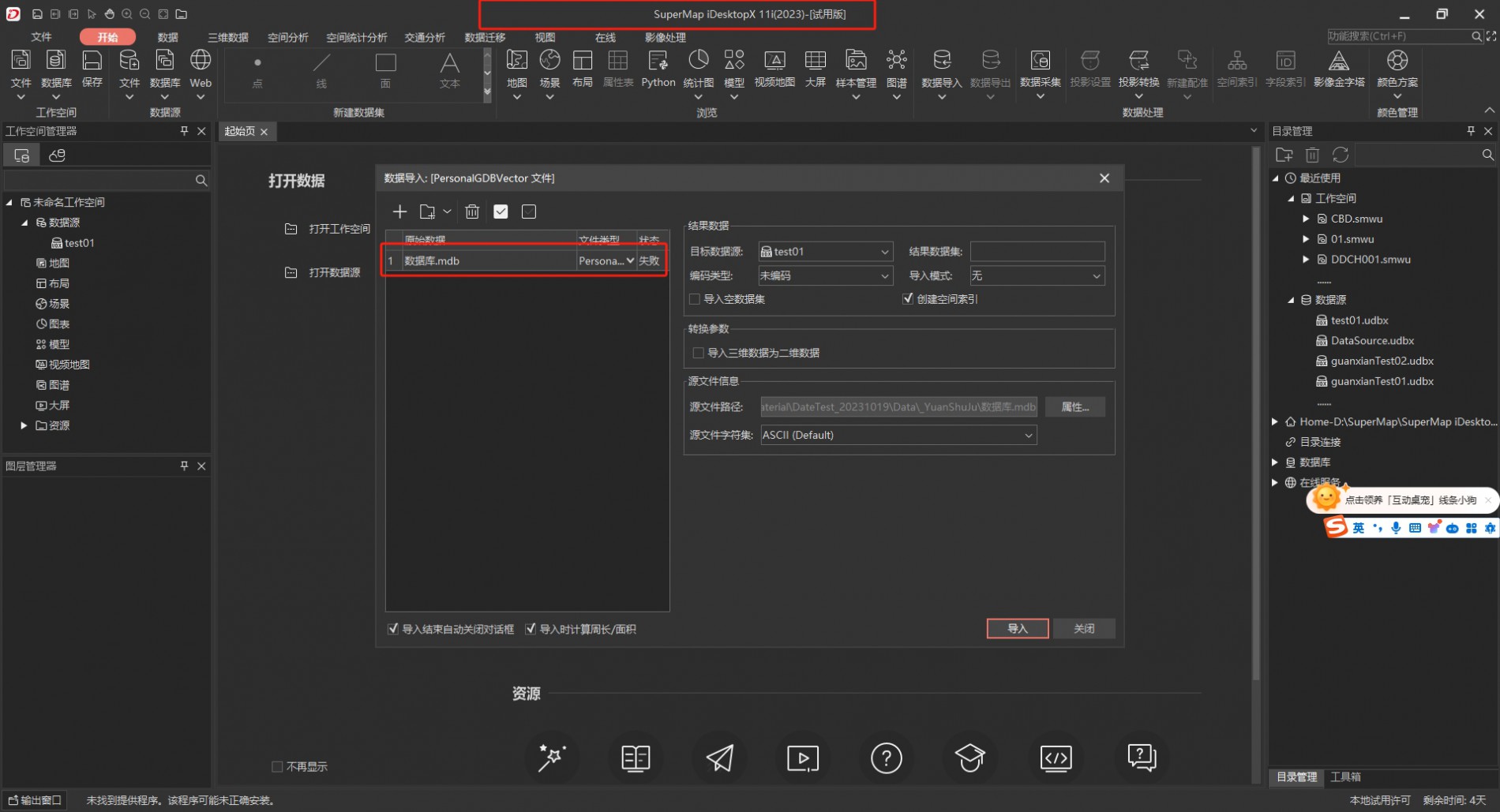Screen dimensions: 1500x812
Task: Click the 数据采集 ribbon icon
Action: (1040, 61)
